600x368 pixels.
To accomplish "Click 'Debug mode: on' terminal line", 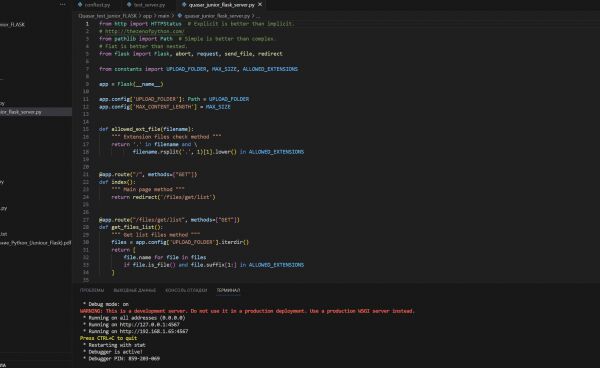I will tap(106, 304).
